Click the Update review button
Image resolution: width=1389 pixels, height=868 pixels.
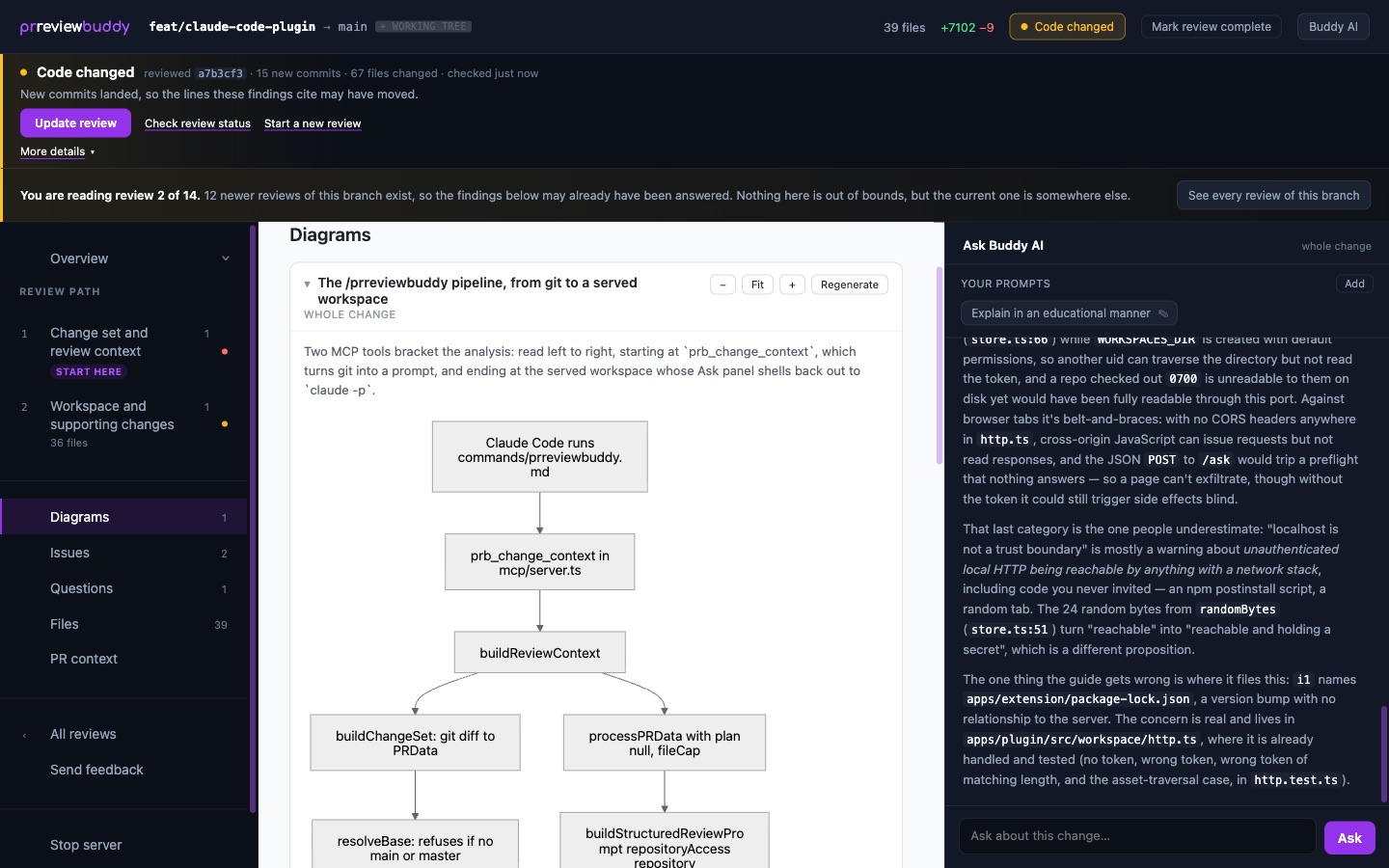[x=75, y=122]
